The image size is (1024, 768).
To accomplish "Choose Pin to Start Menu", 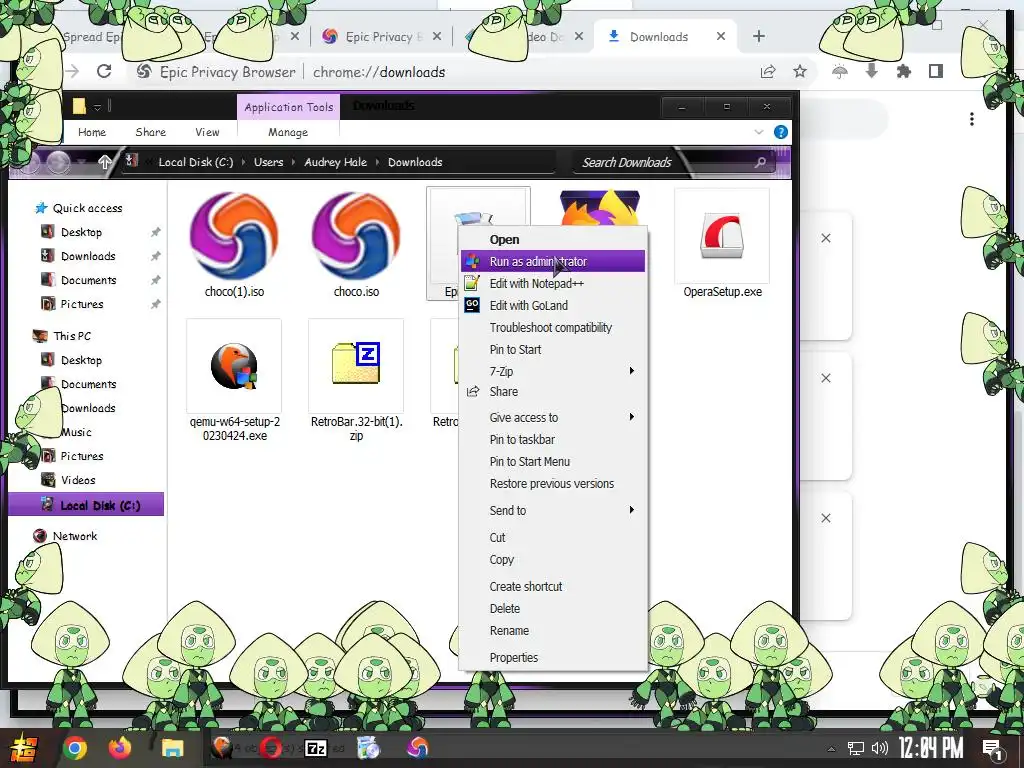I will pyautogui.click(x=552, y=462).
